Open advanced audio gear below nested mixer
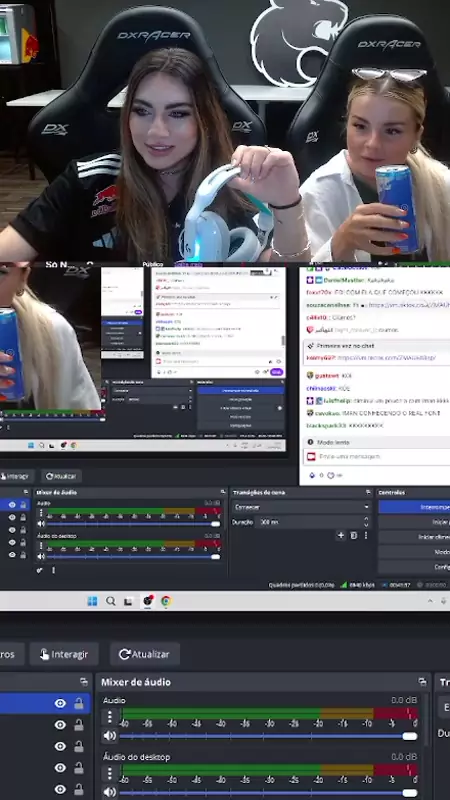 pos(40,570)
